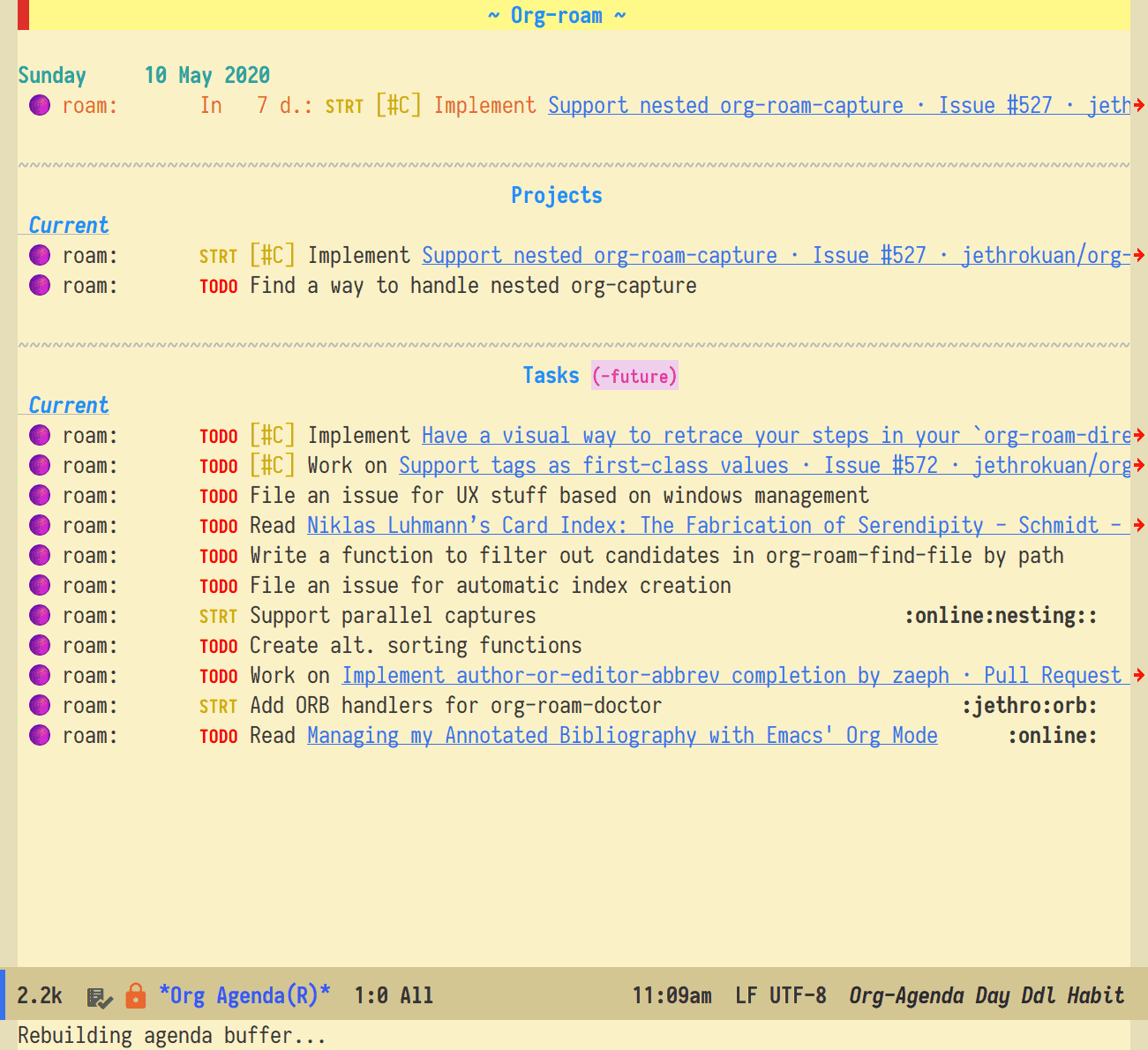The height and width of the screenshot is (1050, 1148).
Task: Click the purple icon on the 'Have a visual way' row
Action: tap(40, 436)
